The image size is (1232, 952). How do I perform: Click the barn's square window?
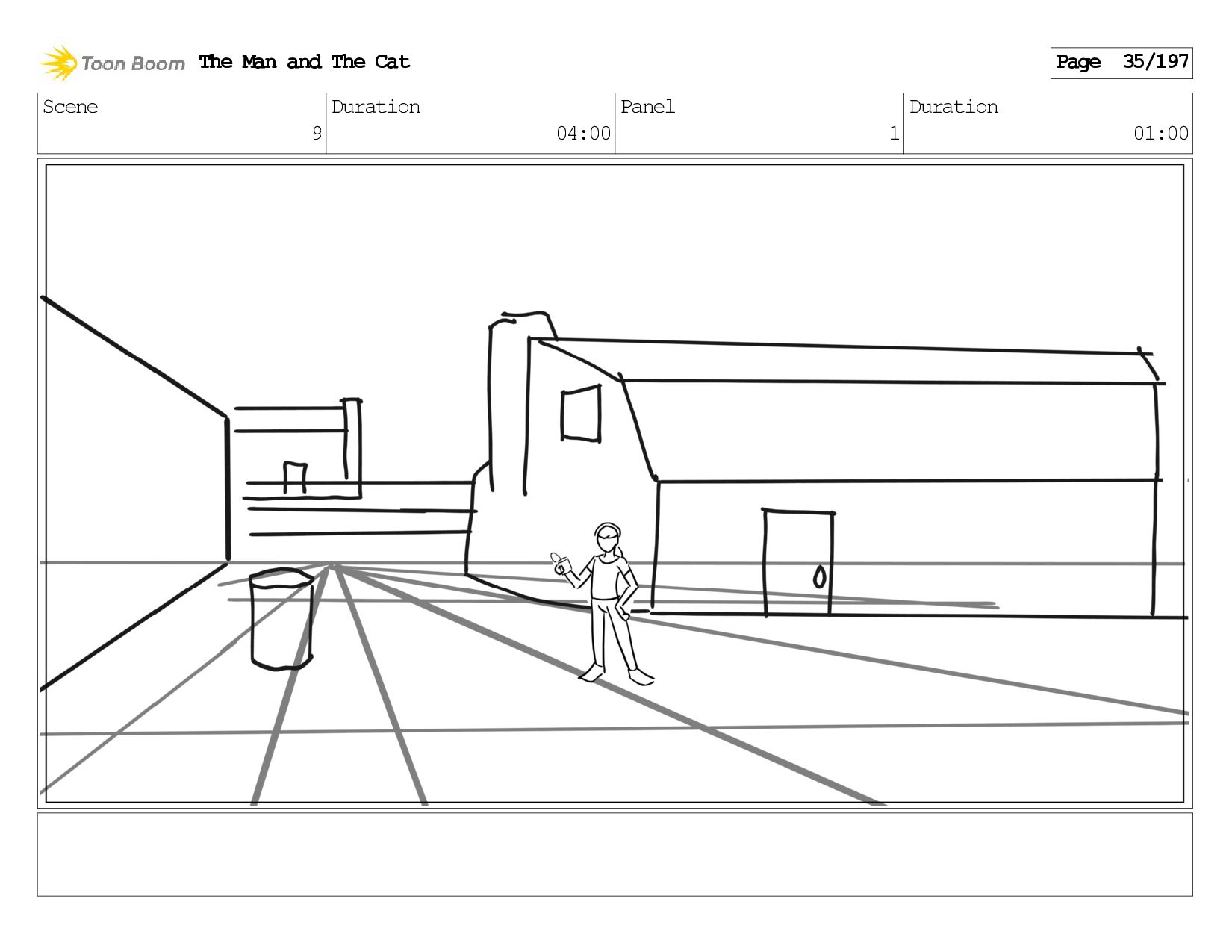coord(581,413)
